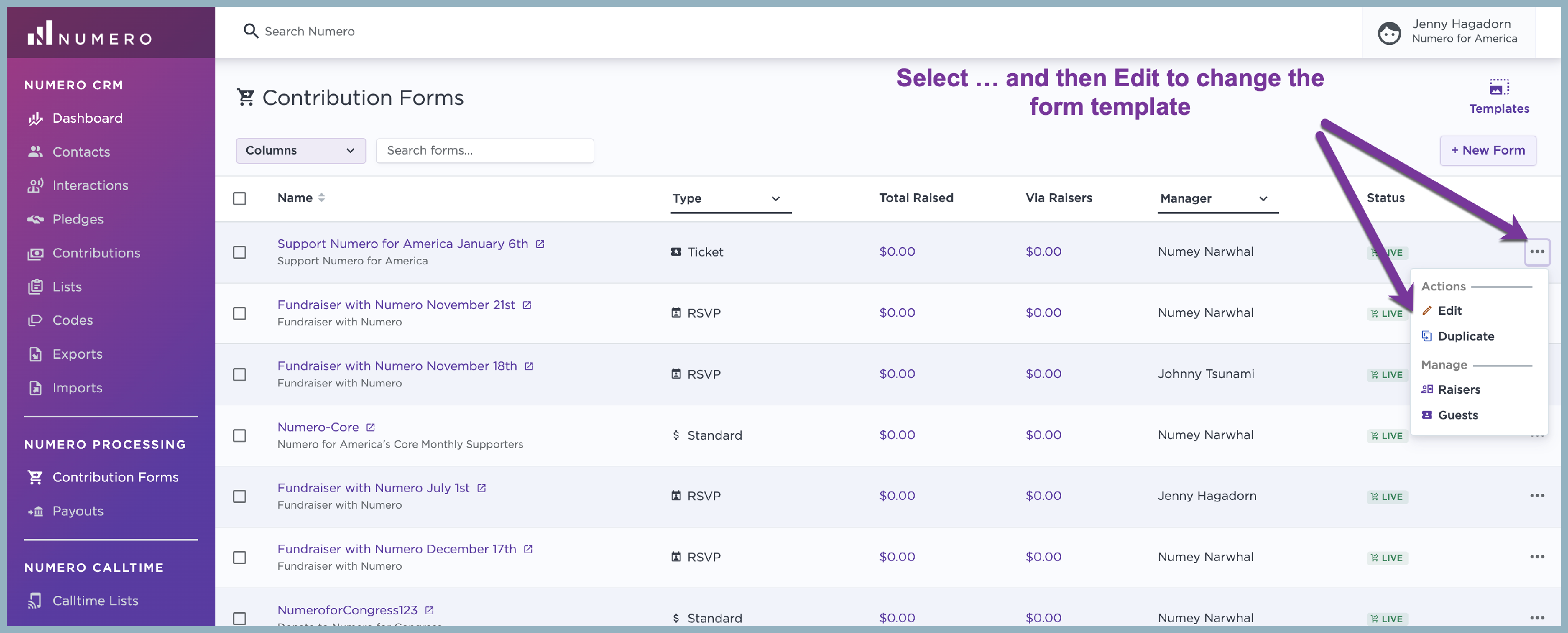Viewport: 1568px width, 633px height.
Task: Open the external link icon beside Numero-Core
Action: pos(370,427)
